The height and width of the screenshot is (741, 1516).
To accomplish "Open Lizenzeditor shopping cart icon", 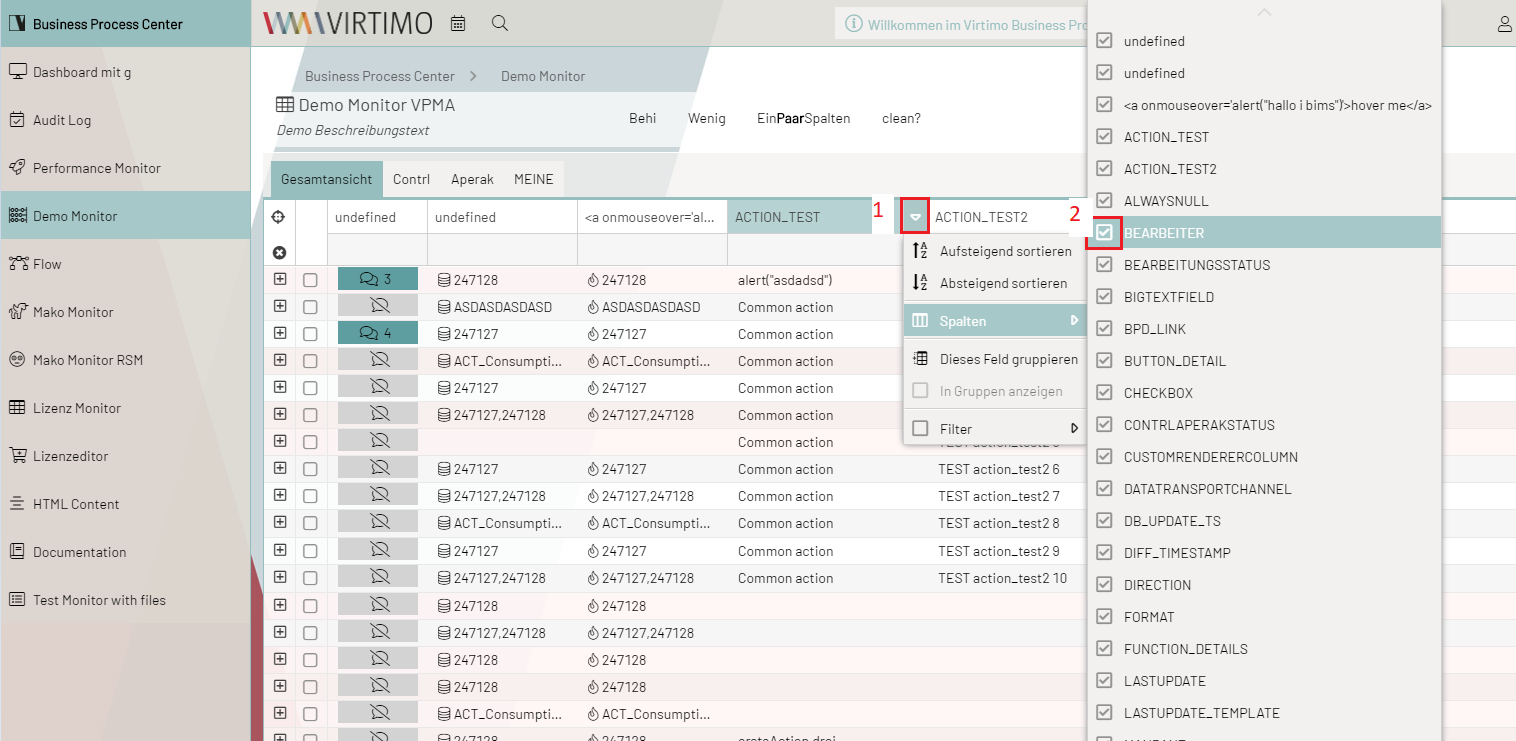I will click(17, 456).
